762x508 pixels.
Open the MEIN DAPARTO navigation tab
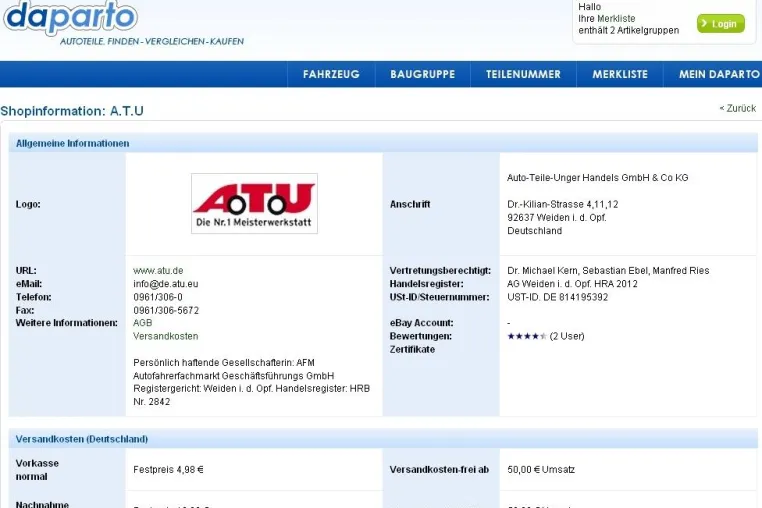point(713,74)
